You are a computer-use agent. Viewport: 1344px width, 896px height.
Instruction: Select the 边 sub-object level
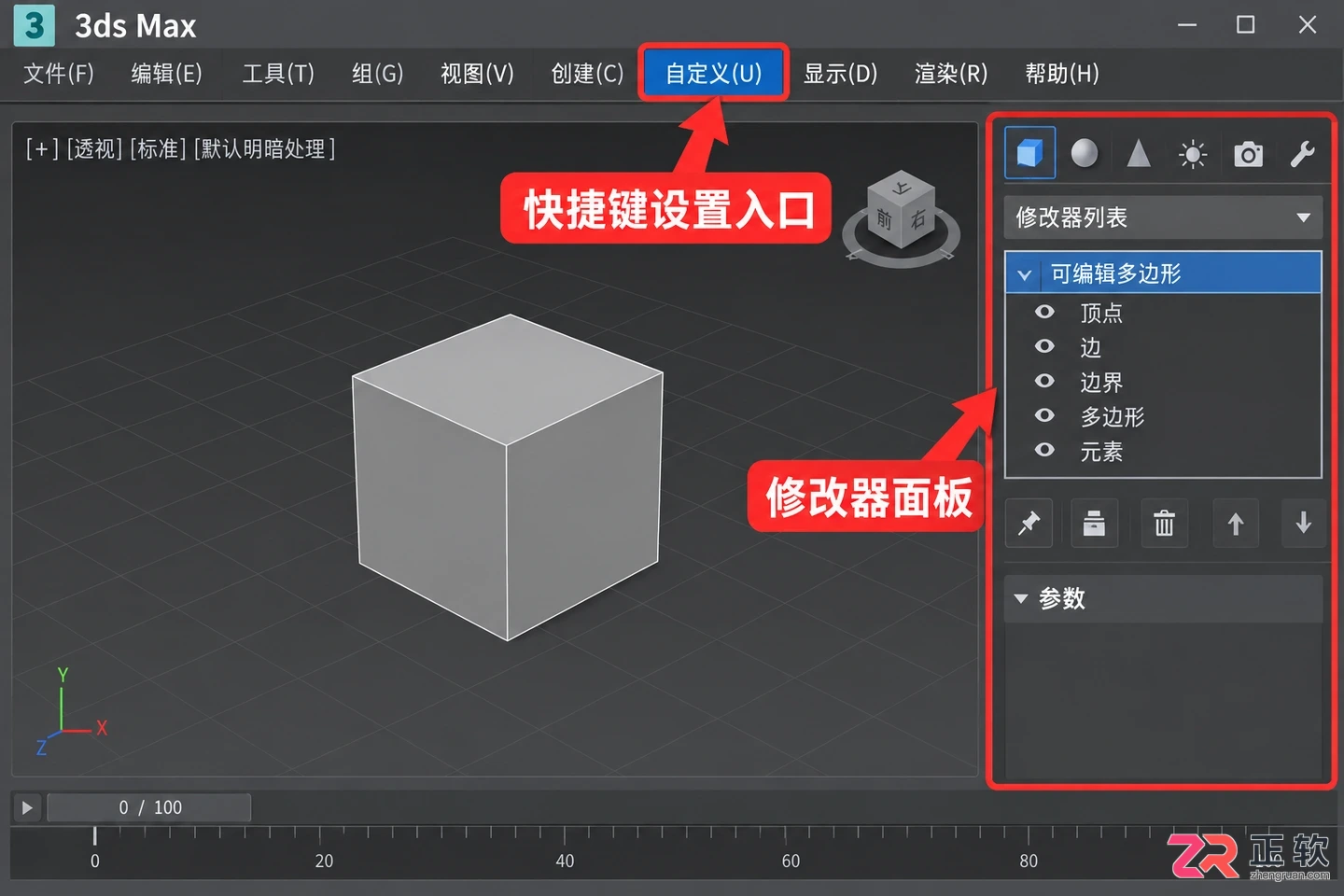[1090, 347]
